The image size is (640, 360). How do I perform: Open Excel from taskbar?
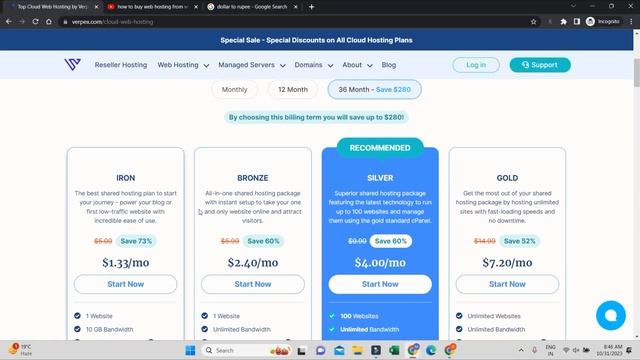(x=394, y=350)
